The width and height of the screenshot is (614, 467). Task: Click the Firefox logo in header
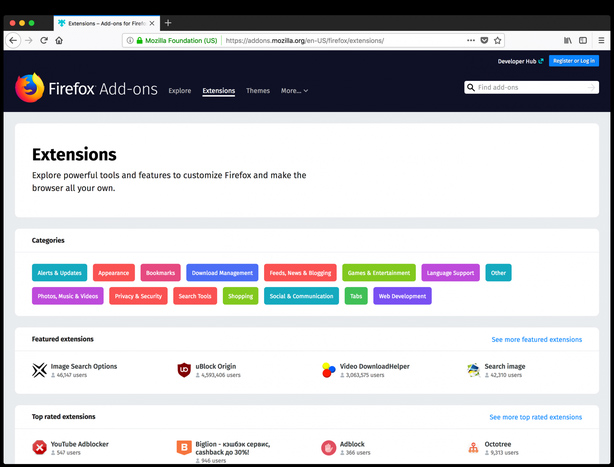tap(30, 88)
